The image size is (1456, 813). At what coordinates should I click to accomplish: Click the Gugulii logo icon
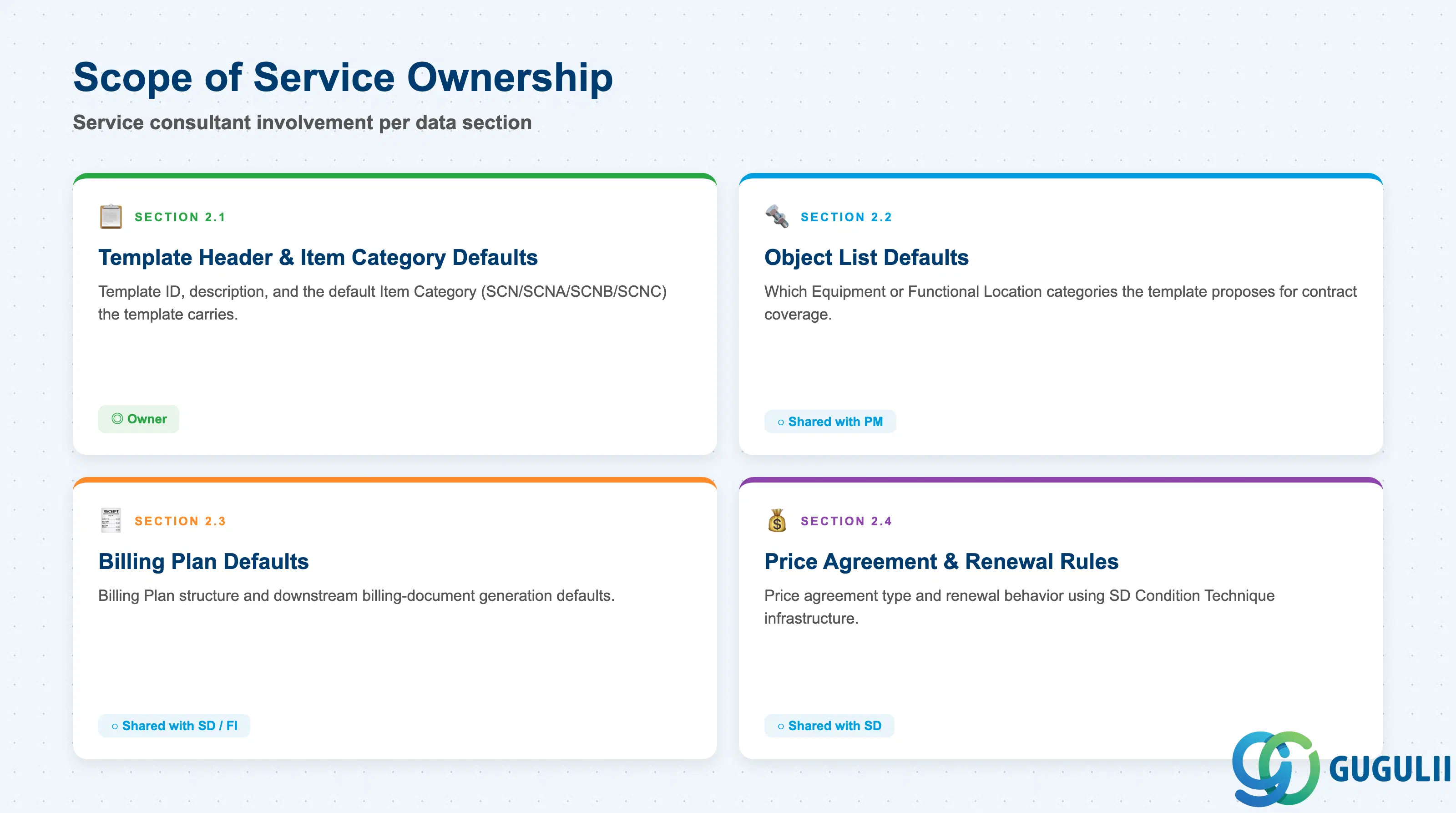click(x=1276, y=768)
